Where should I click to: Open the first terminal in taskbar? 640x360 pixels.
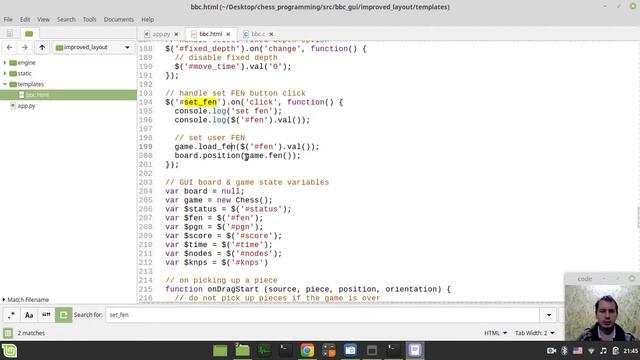(285, 350)
